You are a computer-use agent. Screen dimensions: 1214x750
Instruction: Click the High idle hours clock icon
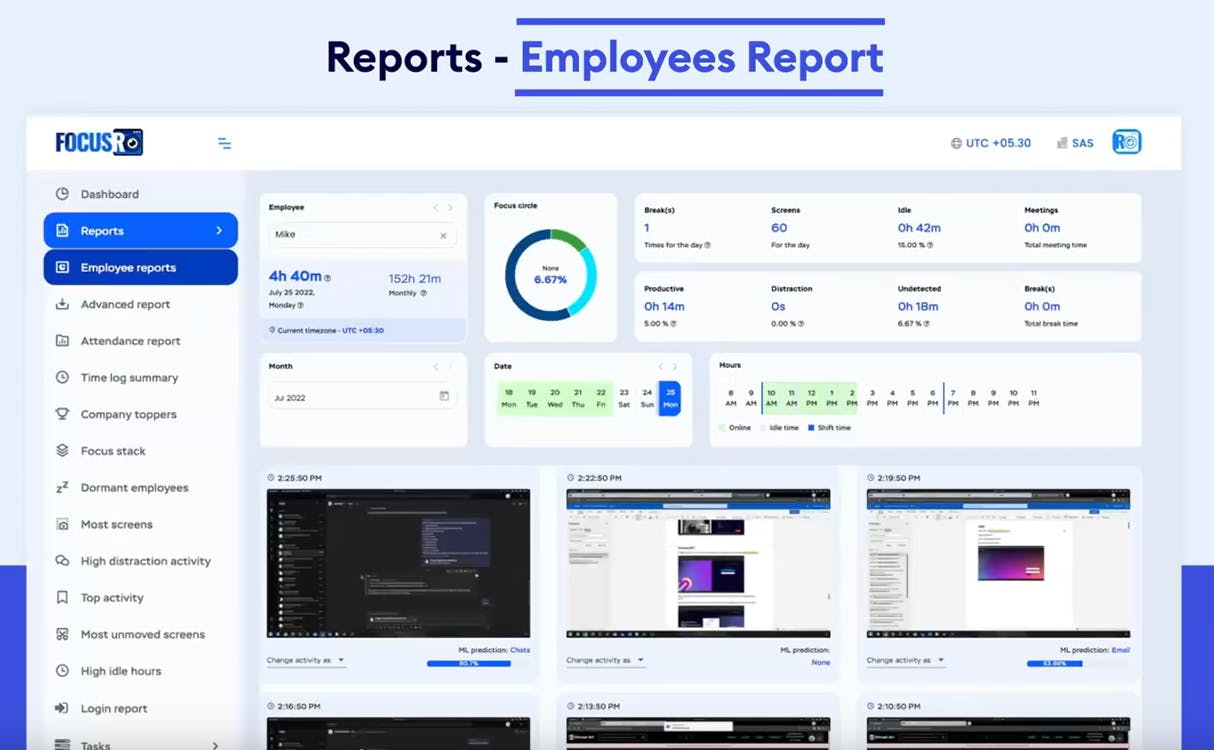(x=62, y=671)
